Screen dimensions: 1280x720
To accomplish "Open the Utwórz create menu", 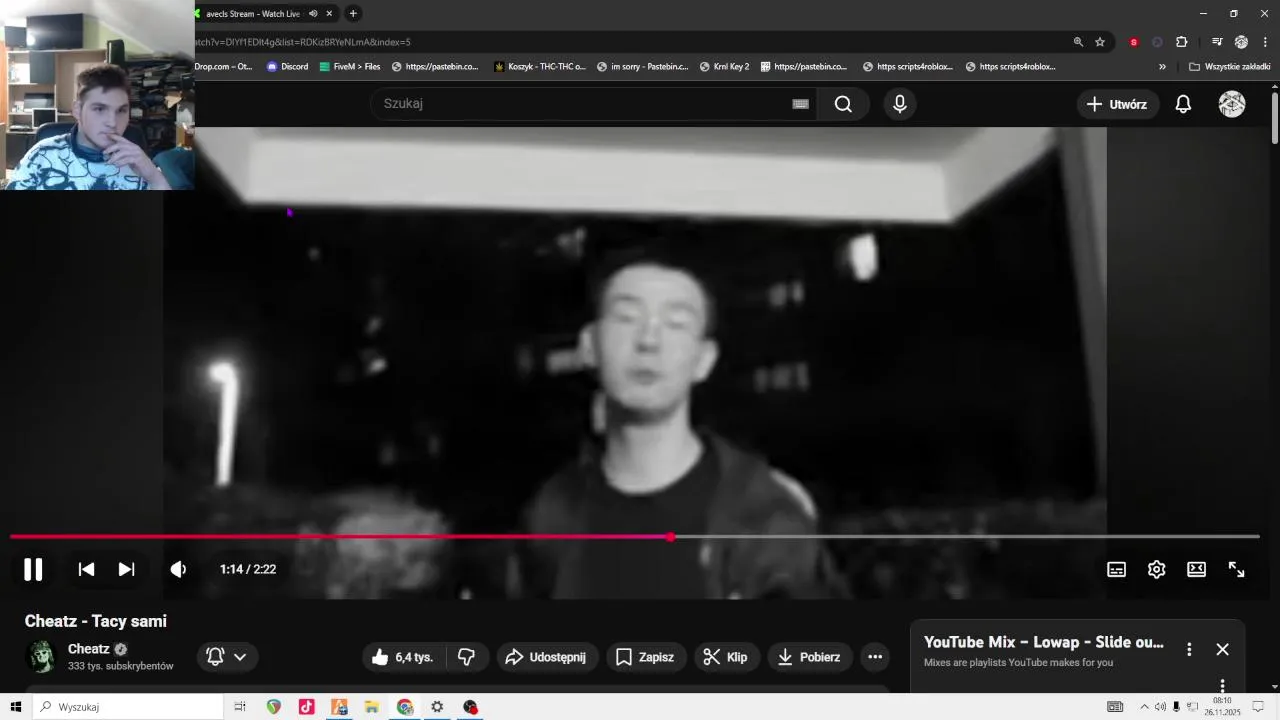I will (x=1118, y=104).
